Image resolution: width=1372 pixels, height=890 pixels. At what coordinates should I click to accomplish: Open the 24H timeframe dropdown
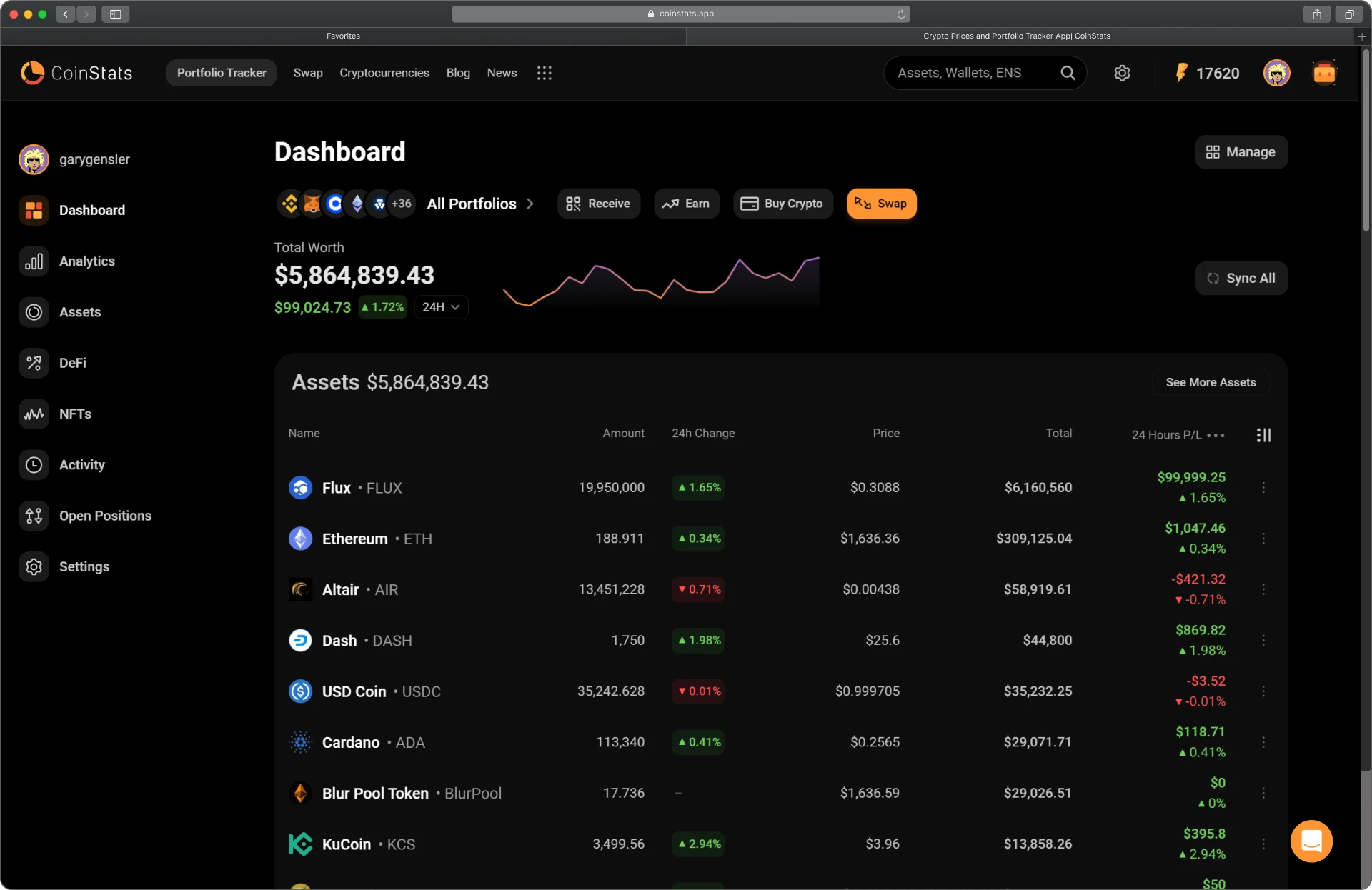tap(441, 307)
